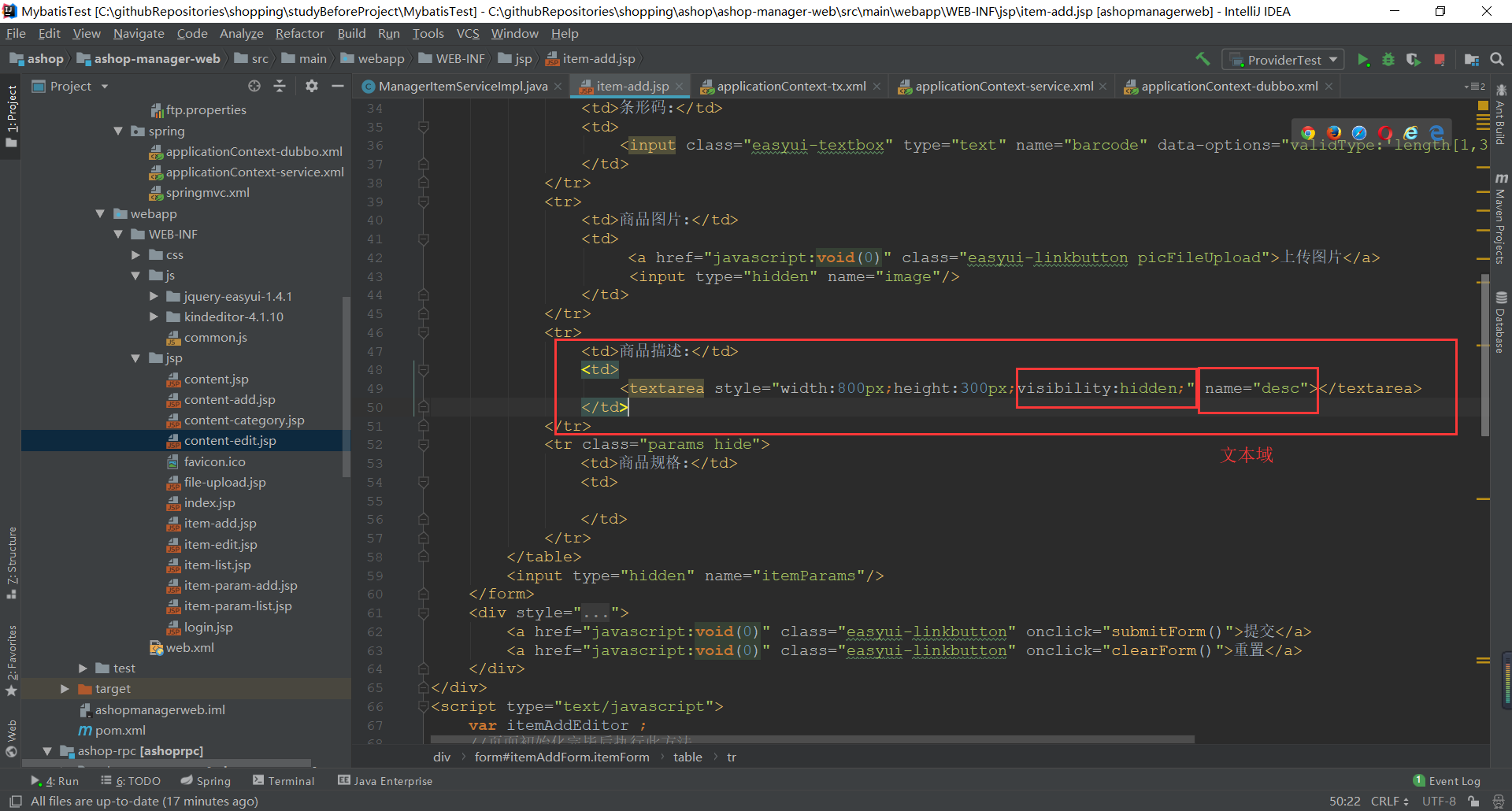Stop the running process red square
The image size is (1512, 811).
pyautogui.click(x=1440, y=60)
